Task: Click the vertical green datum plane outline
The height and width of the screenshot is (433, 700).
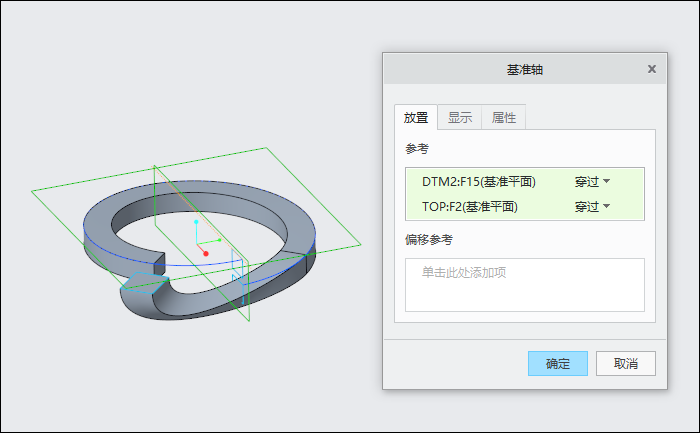Action: [154, 196]
